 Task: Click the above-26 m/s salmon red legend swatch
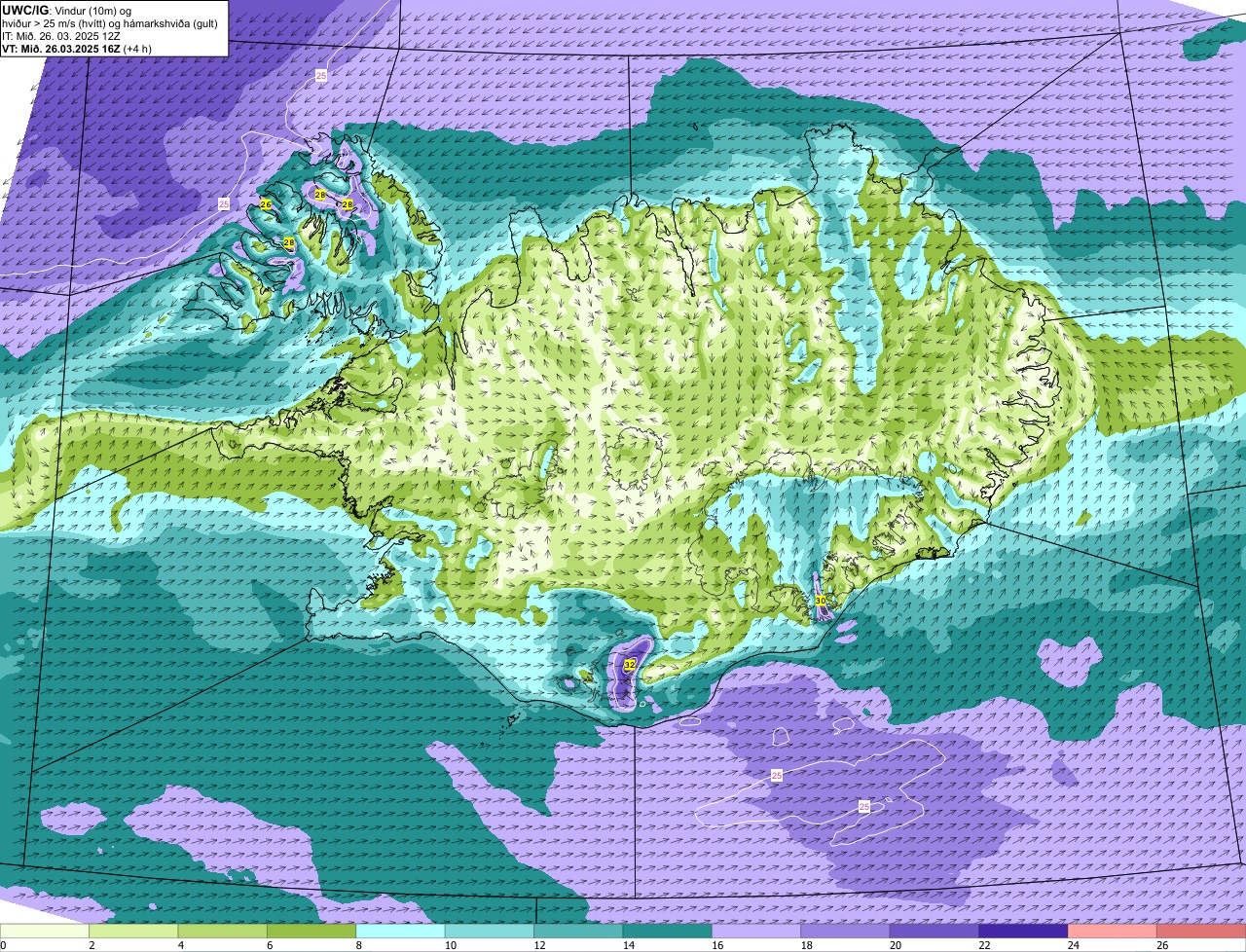pos(1201,931)
